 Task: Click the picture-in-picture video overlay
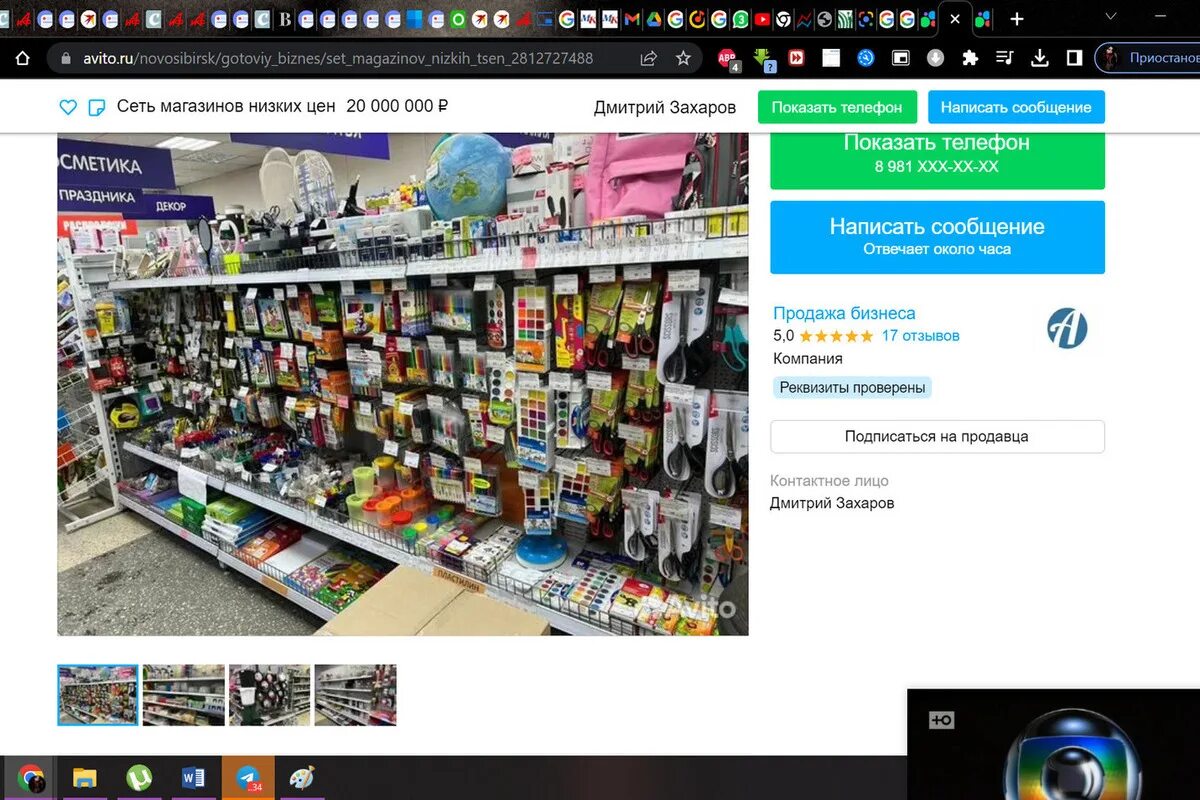click(1053, 744)
